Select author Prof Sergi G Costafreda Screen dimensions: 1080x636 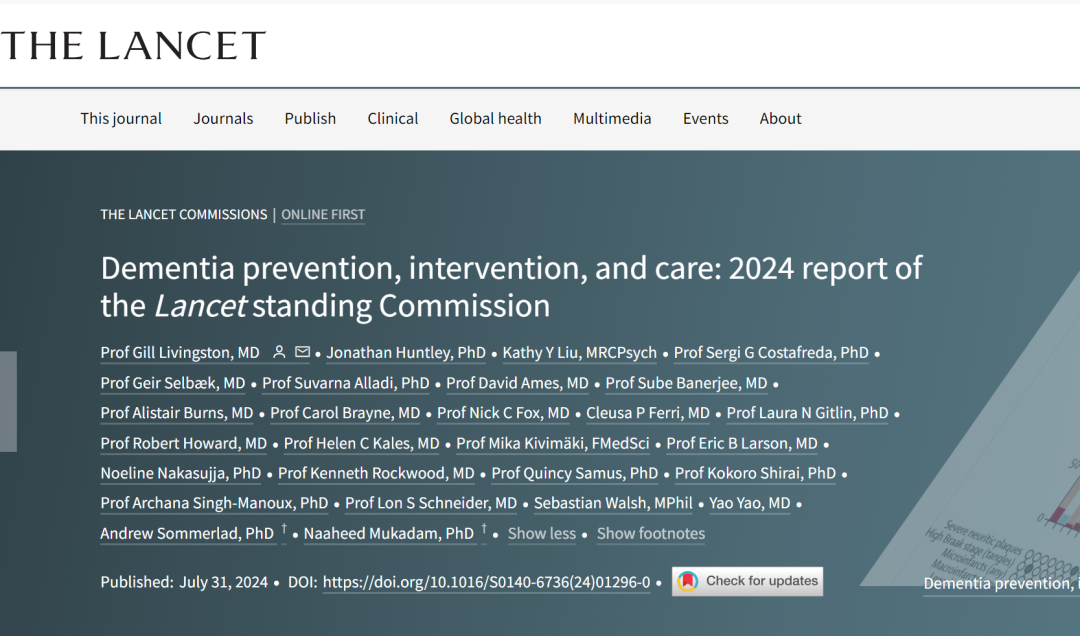(x=771, y=353)
